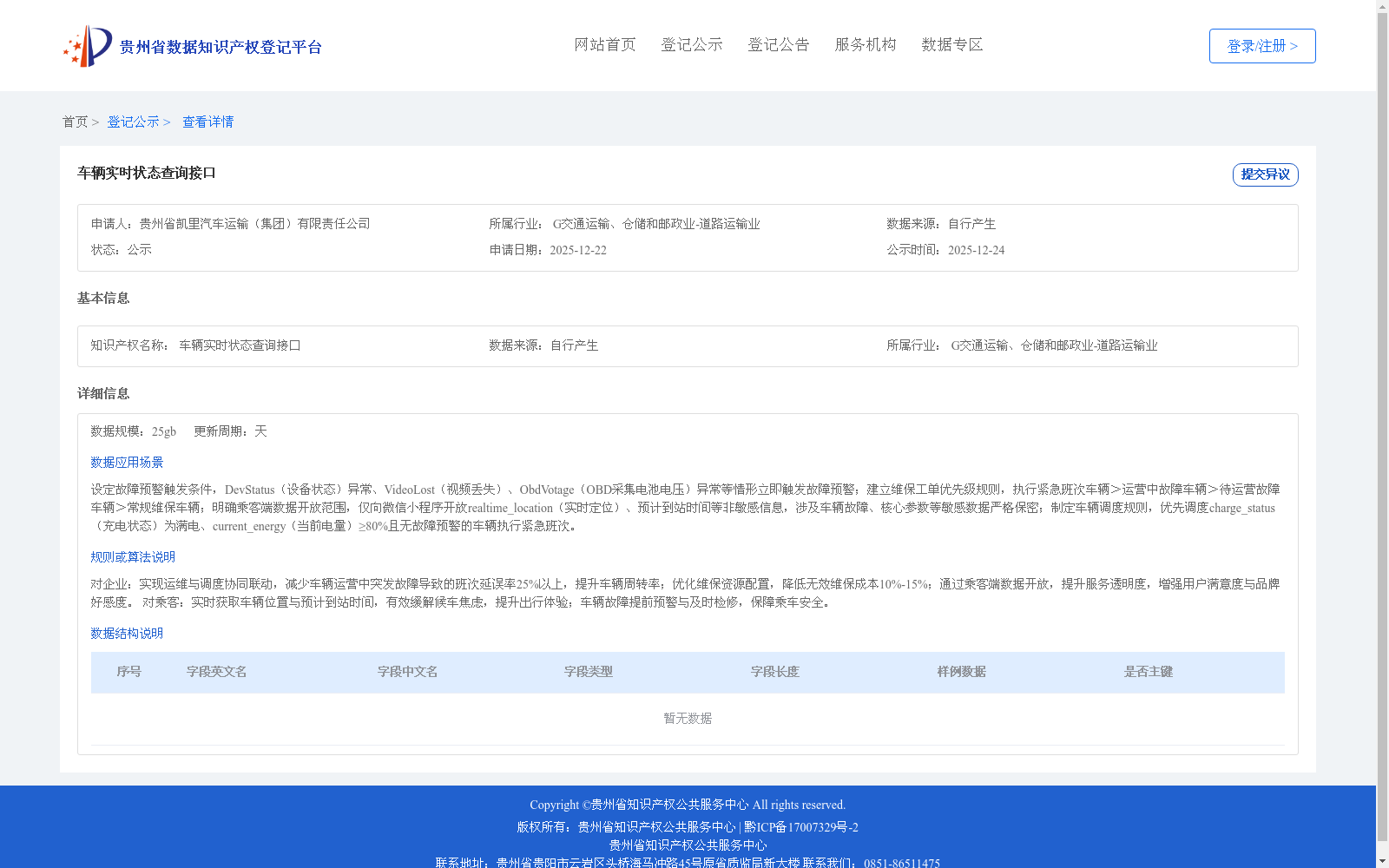This screenshot has height=868, width=1389.
Task: Click the 数据规模 25gb value
Action: pyautogui.click(x=163, y=431)
